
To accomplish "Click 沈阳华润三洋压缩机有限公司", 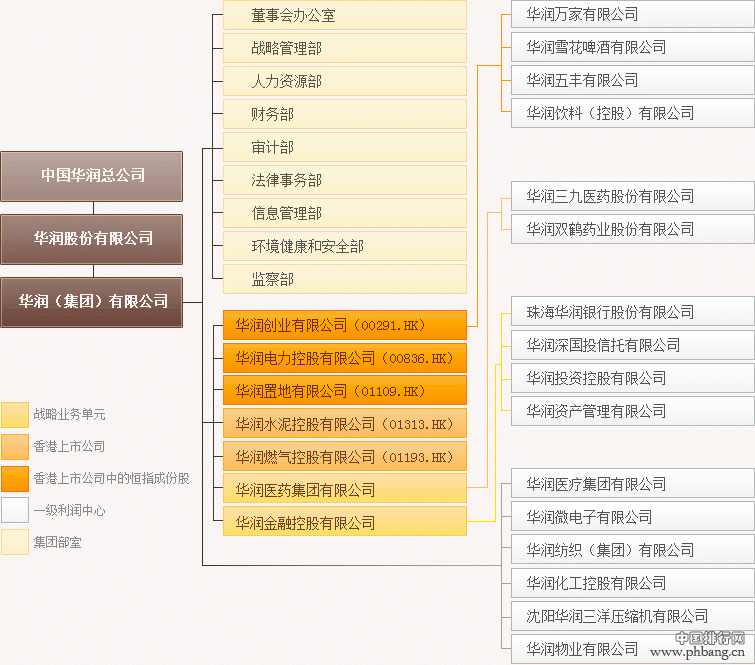I will 633,616.
